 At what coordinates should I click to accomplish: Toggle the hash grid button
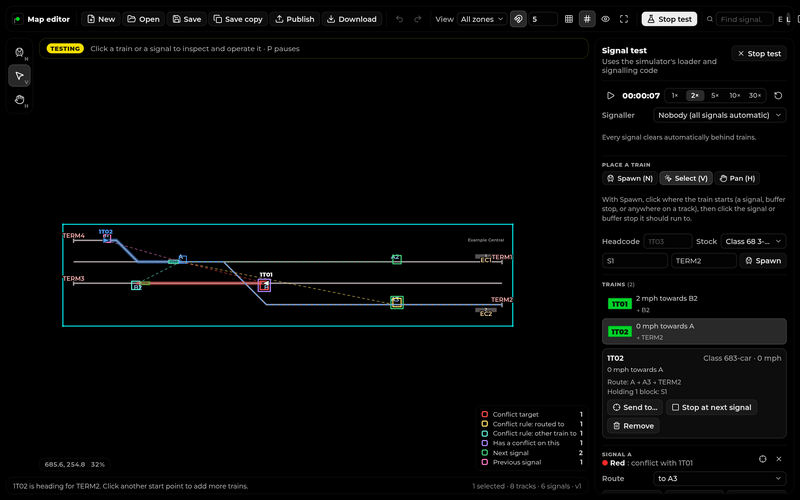click(587, 19)
